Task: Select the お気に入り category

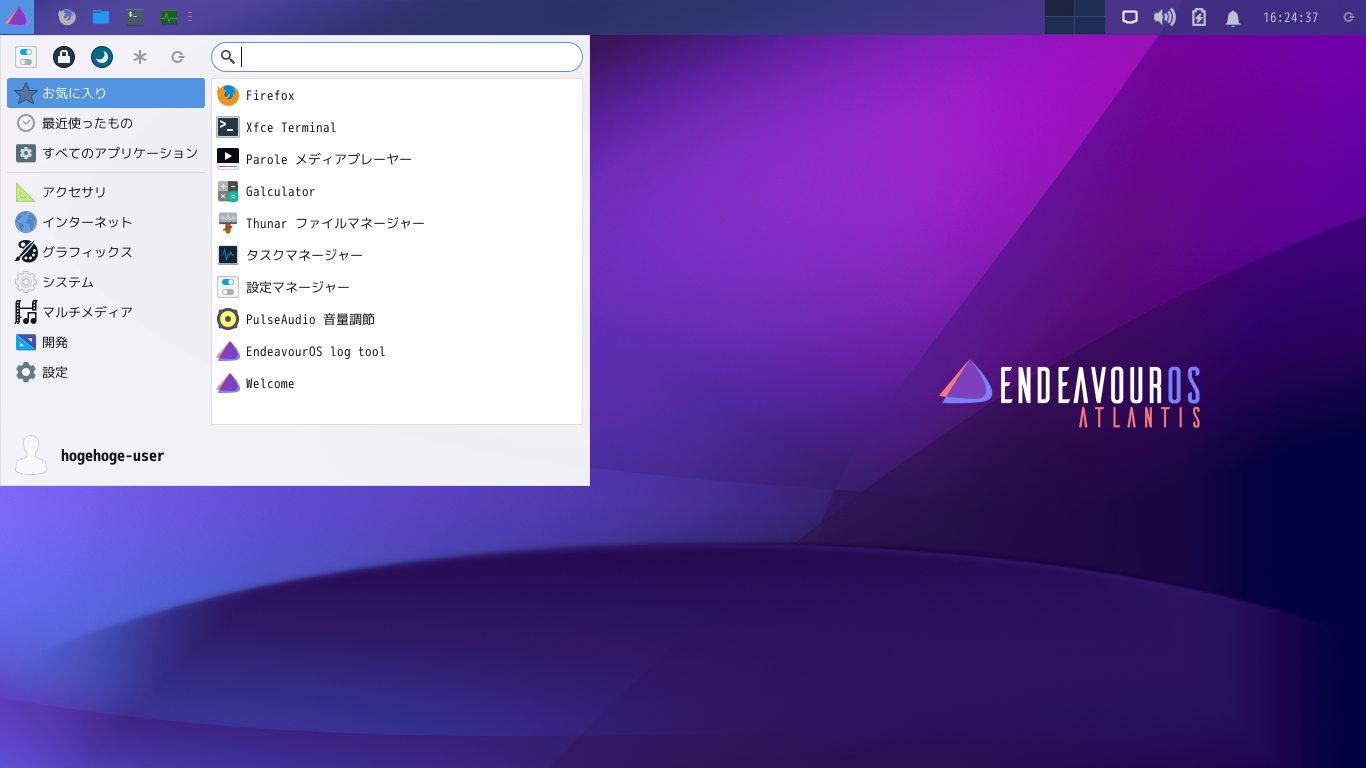Action: click(x=106, y=93)
